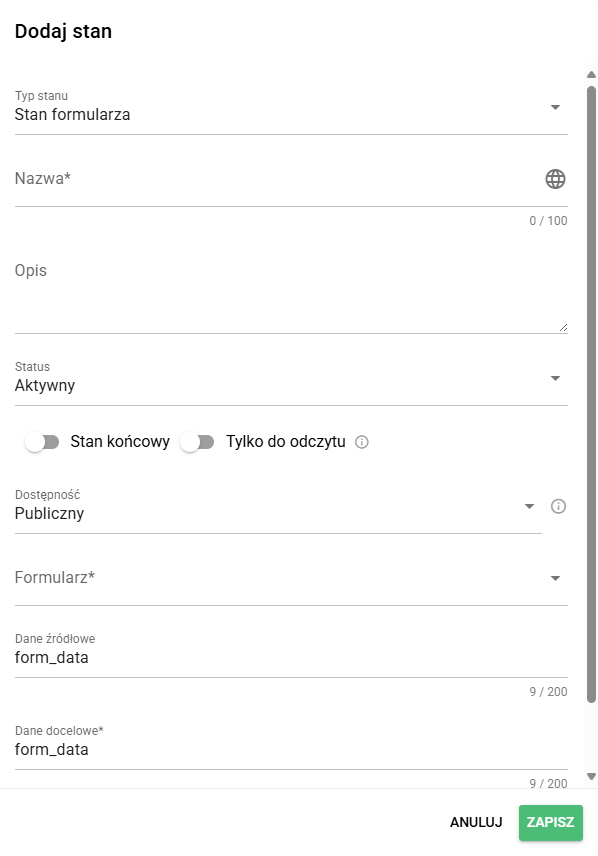The width and height of the screenshot is (598, 856).
Task: Click the vertical scrollbar thumb
Action: coord(591,394)
